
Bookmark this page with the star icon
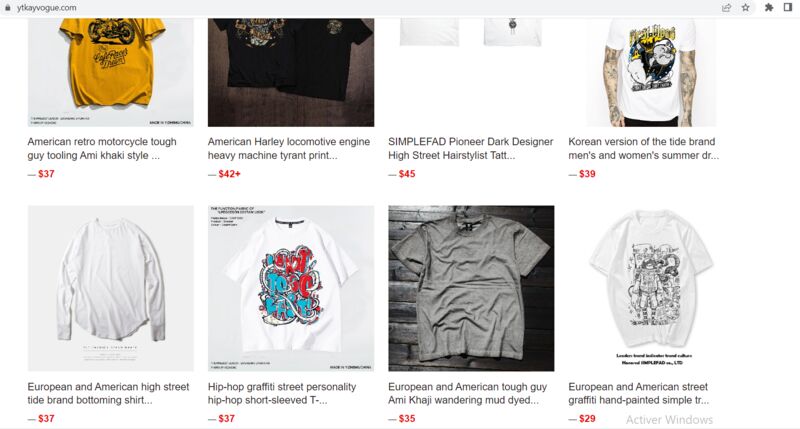click(745, 8)
